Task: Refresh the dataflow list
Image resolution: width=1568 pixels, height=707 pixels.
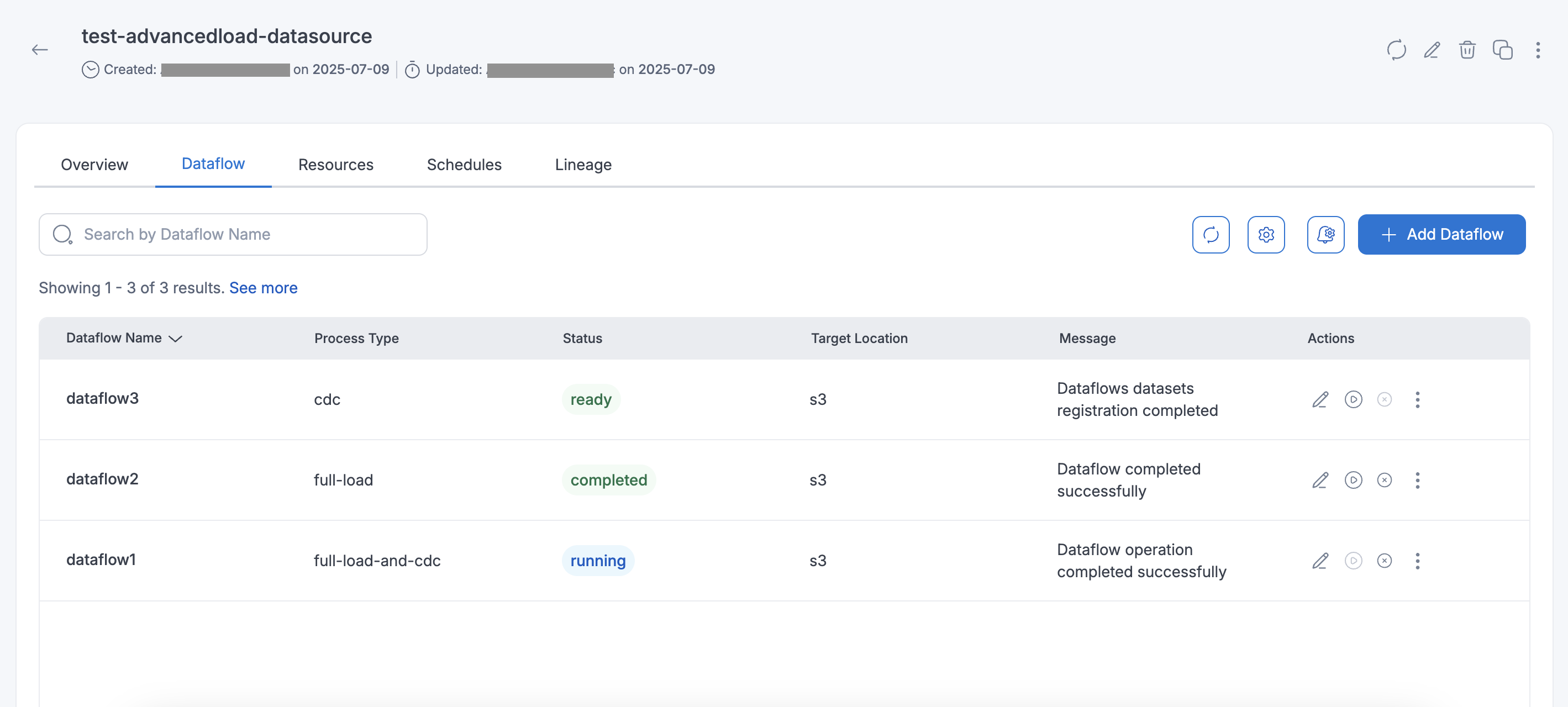Action: pyautogui.click(x=1211, y=234)
